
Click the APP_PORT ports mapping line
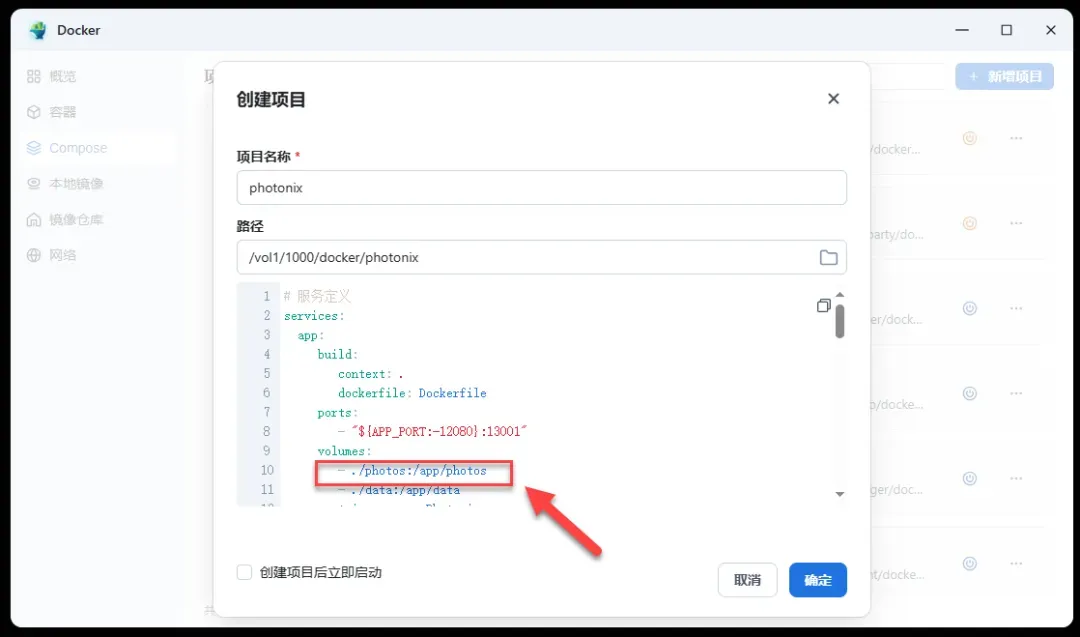[x=432, y=432]
